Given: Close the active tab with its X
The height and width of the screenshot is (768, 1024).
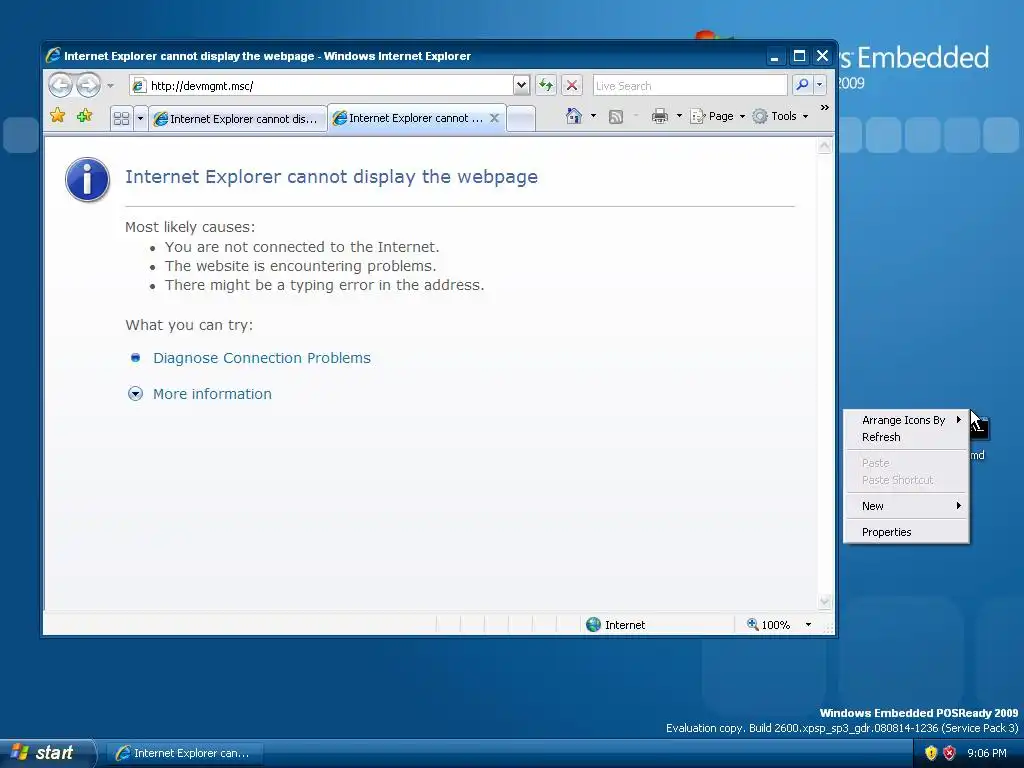Looking at the screenshot, I should pos(494,118).
